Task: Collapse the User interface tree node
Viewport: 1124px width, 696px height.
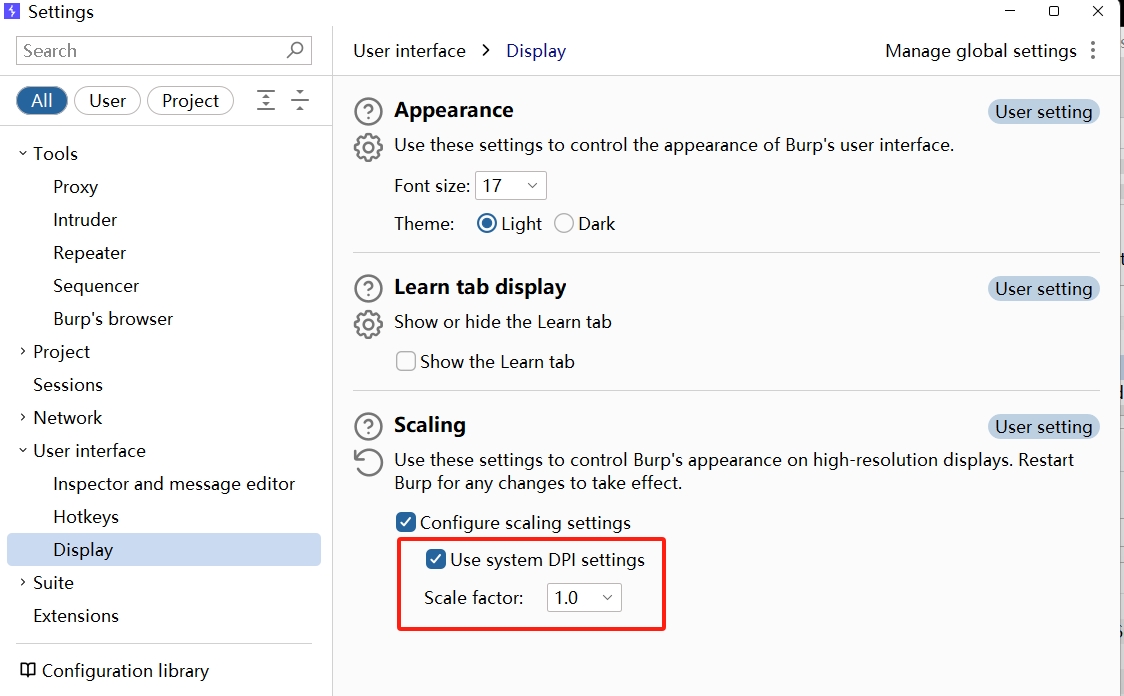Action: click(23, 450)
